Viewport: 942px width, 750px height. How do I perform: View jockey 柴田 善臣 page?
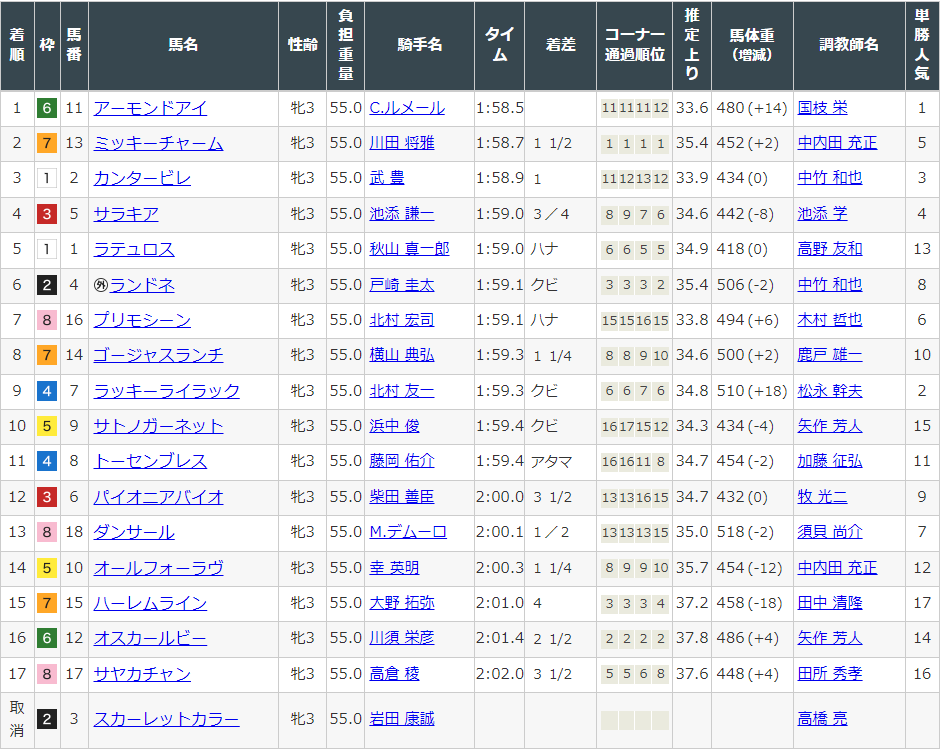coord(401,497)
